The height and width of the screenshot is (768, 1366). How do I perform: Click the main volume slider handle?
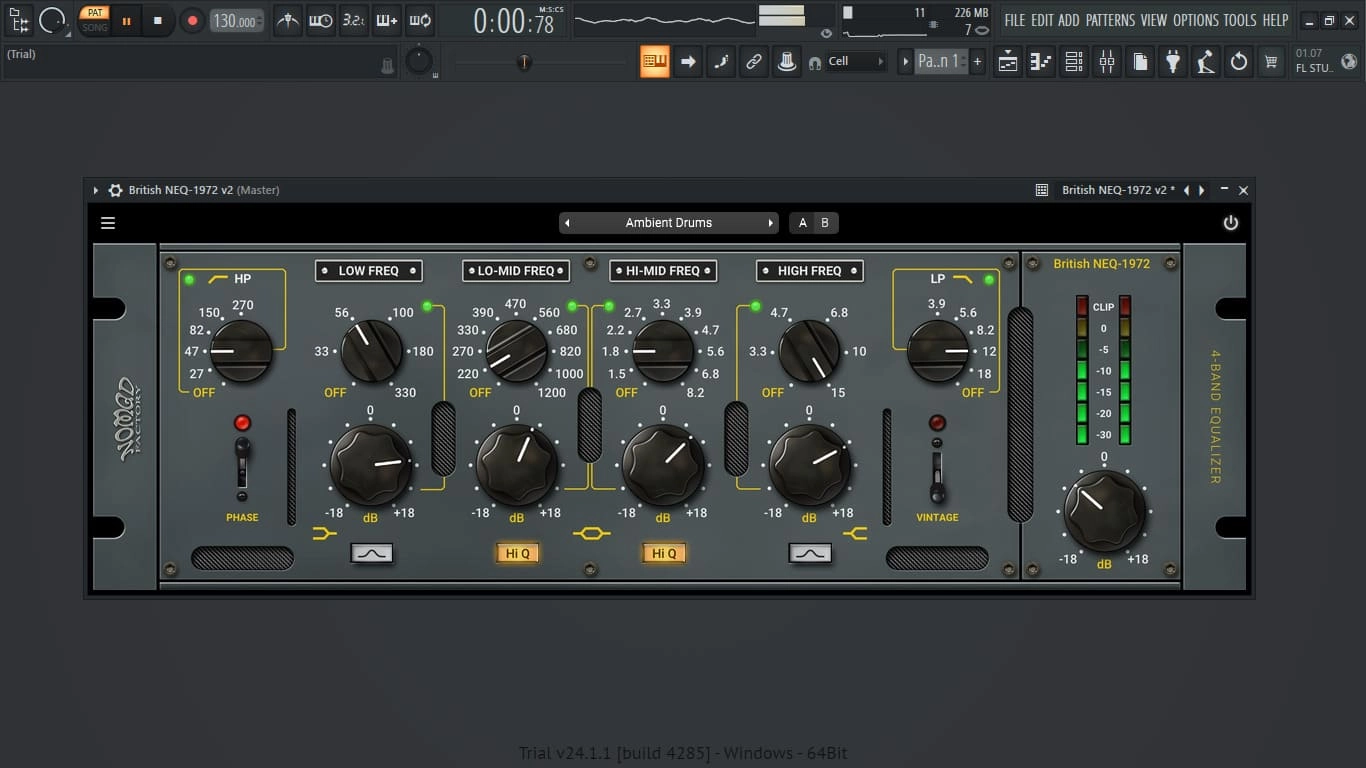click(x=523, y=62)
